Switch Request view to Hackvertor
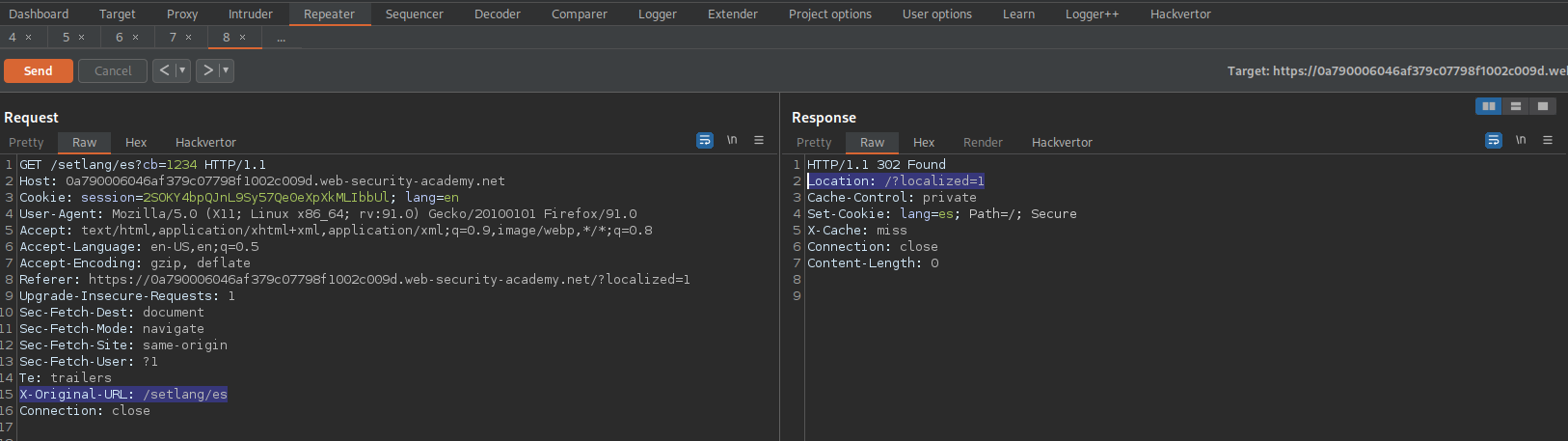 (205, 142)
